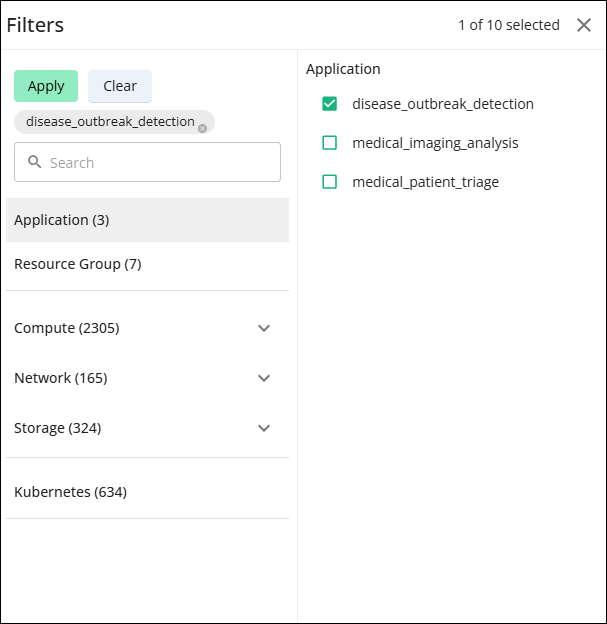Image resolution: width=607 pixels, height=624 pixels.
Task: Enable the medical_imaging_analysis checkbox
Action: click(330, 143)
